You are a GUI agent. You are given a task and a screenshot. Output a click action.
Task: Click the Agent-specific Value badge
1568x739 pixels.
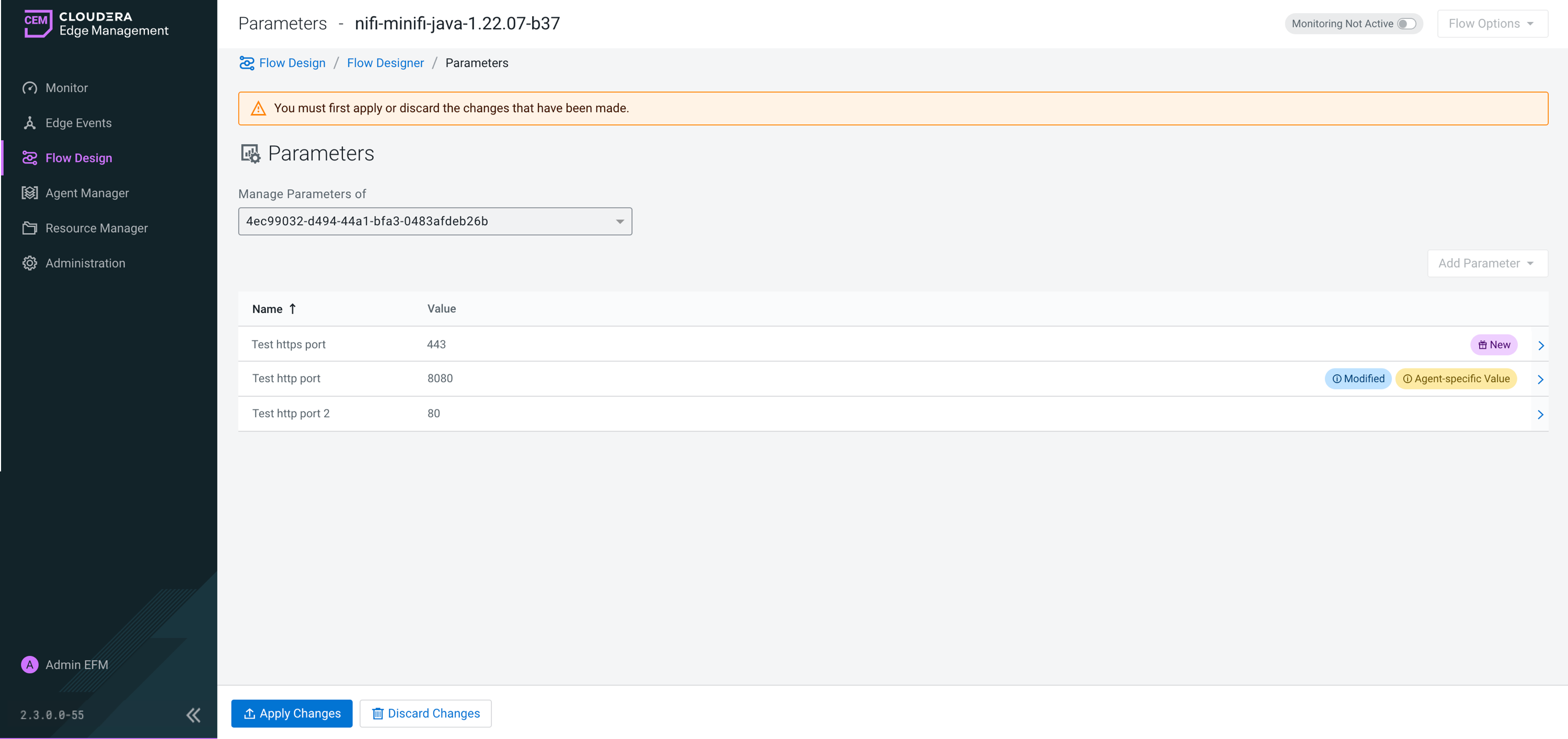[x=1456, y=378]
